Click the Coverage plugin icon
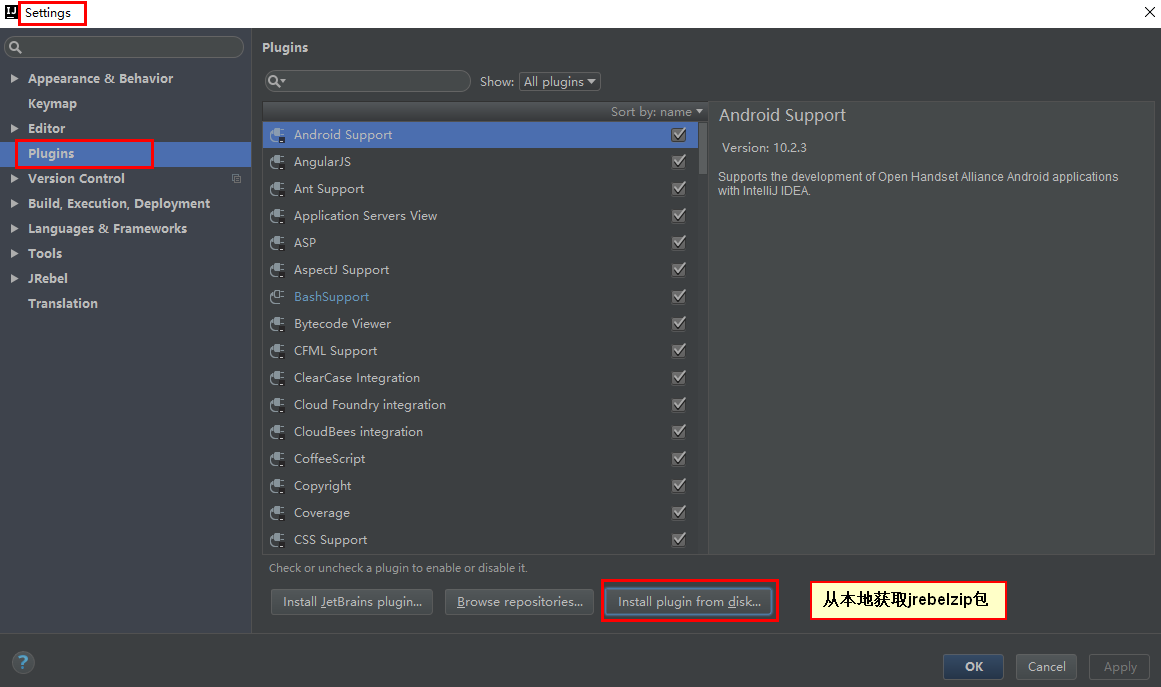Image resolution: width=1161 pixels, height=687 pixels. coord(278,513)
